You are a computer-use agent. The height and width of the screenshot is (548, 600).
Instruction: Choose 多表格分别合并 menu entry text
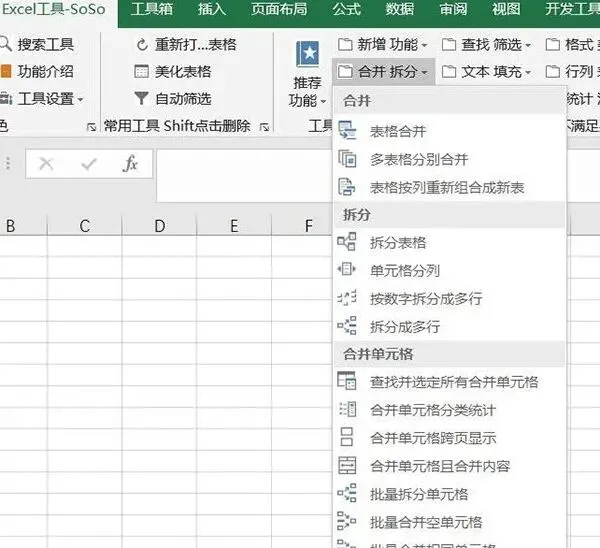pos(419,159)
